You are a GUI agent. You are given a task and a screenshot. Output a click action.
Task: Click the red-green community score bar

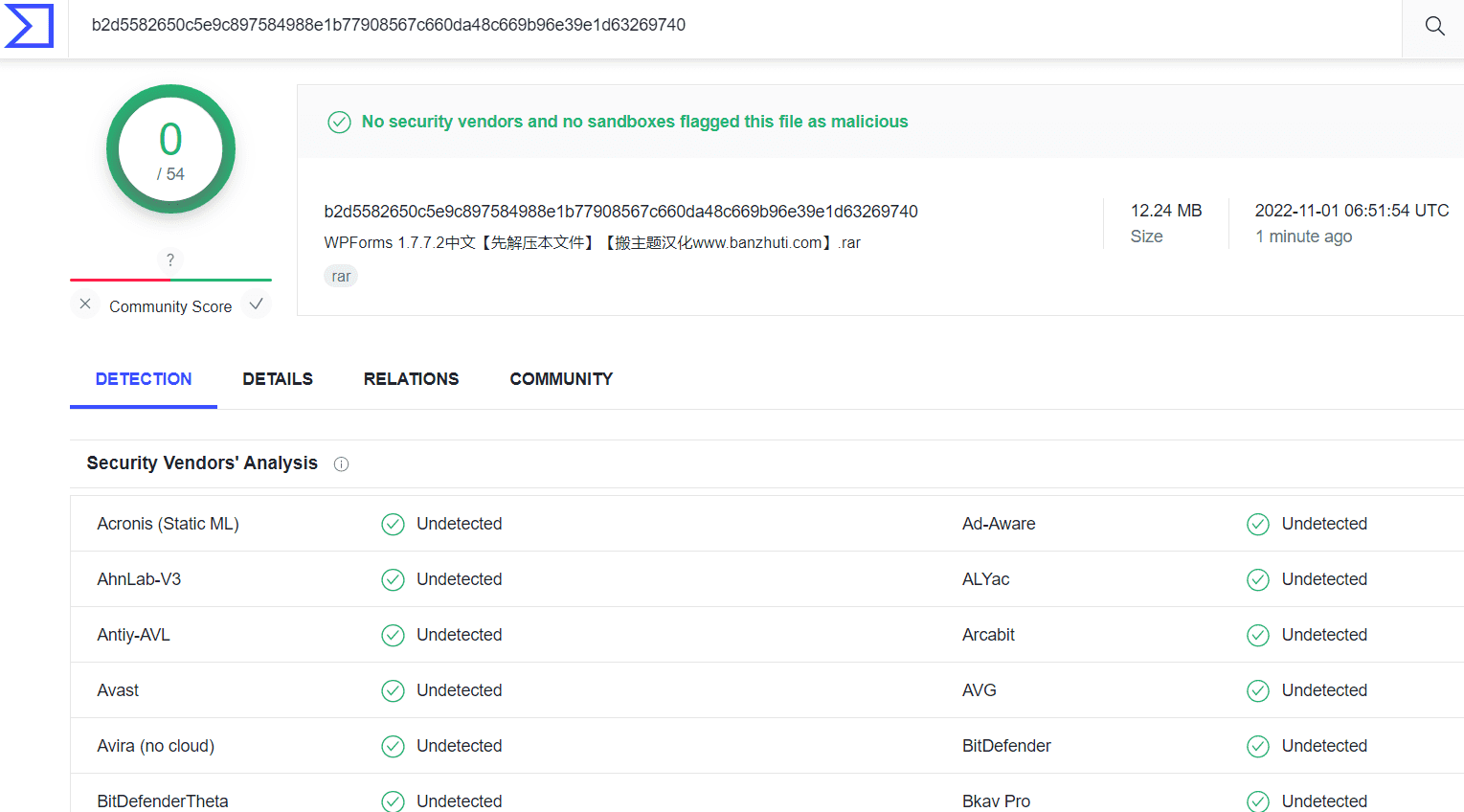[x=170, y=280]
